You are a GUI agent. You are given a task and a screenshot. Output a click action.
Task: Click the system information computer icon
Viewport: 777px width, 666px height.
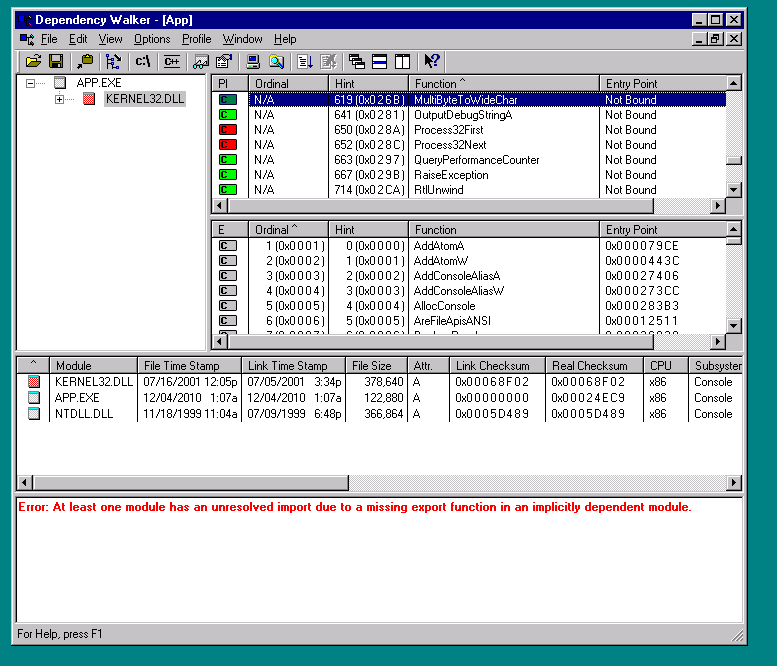point(254,62)
